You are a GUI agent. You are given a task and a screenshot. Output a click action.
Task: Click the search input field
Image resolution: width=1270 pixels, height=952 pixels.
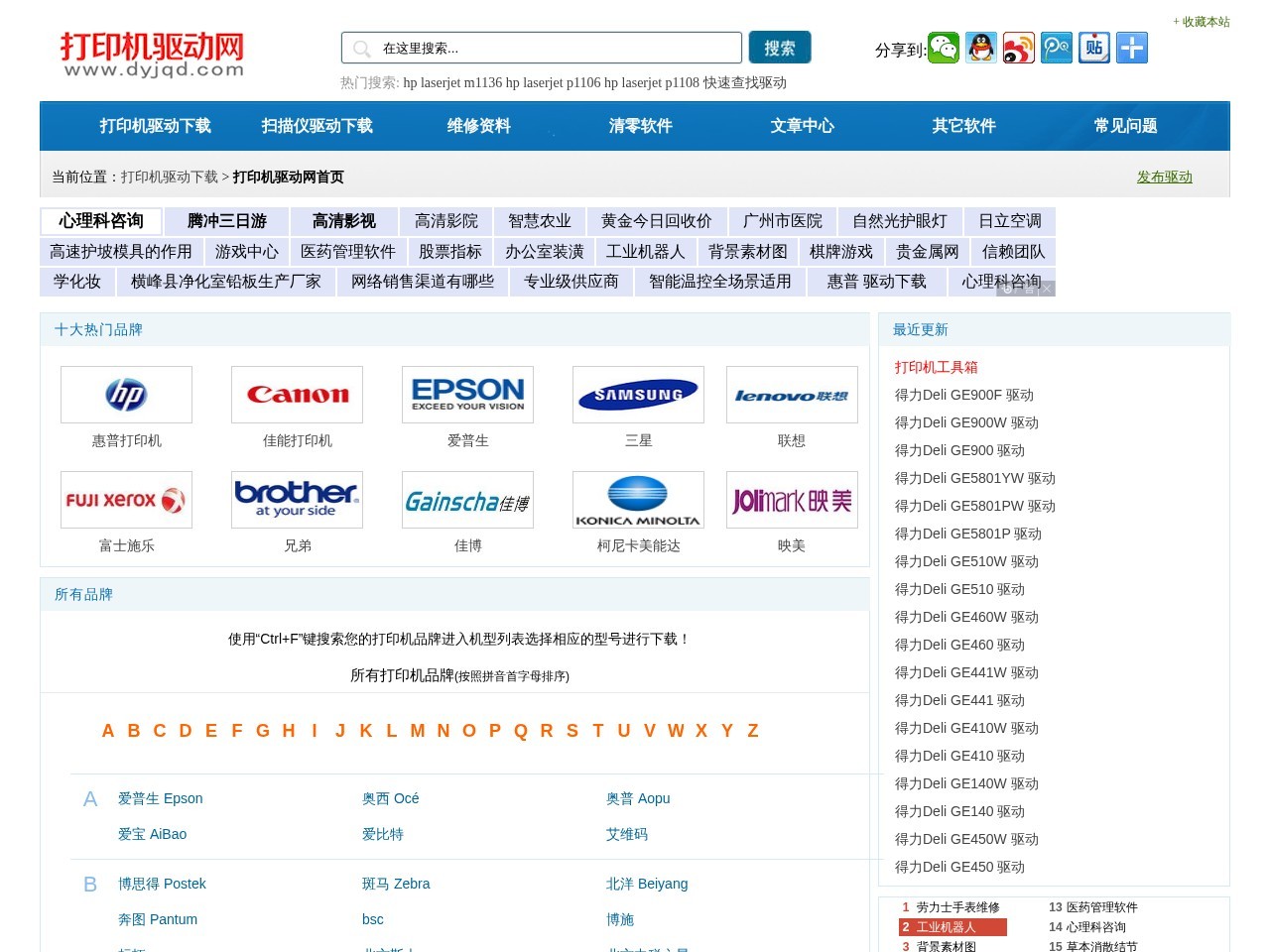[556, 48]
